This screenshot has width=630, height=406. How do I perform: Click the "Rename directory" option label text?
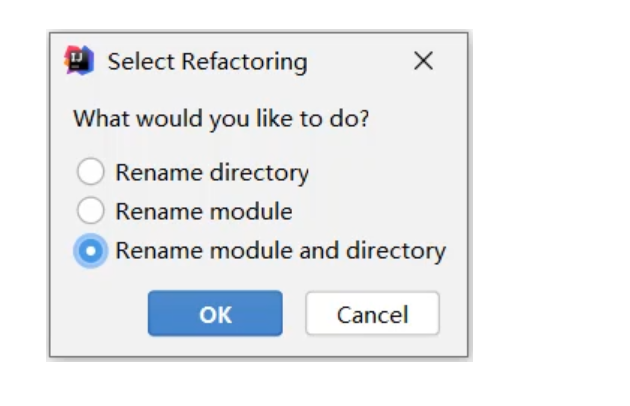(x=211, y=173)
